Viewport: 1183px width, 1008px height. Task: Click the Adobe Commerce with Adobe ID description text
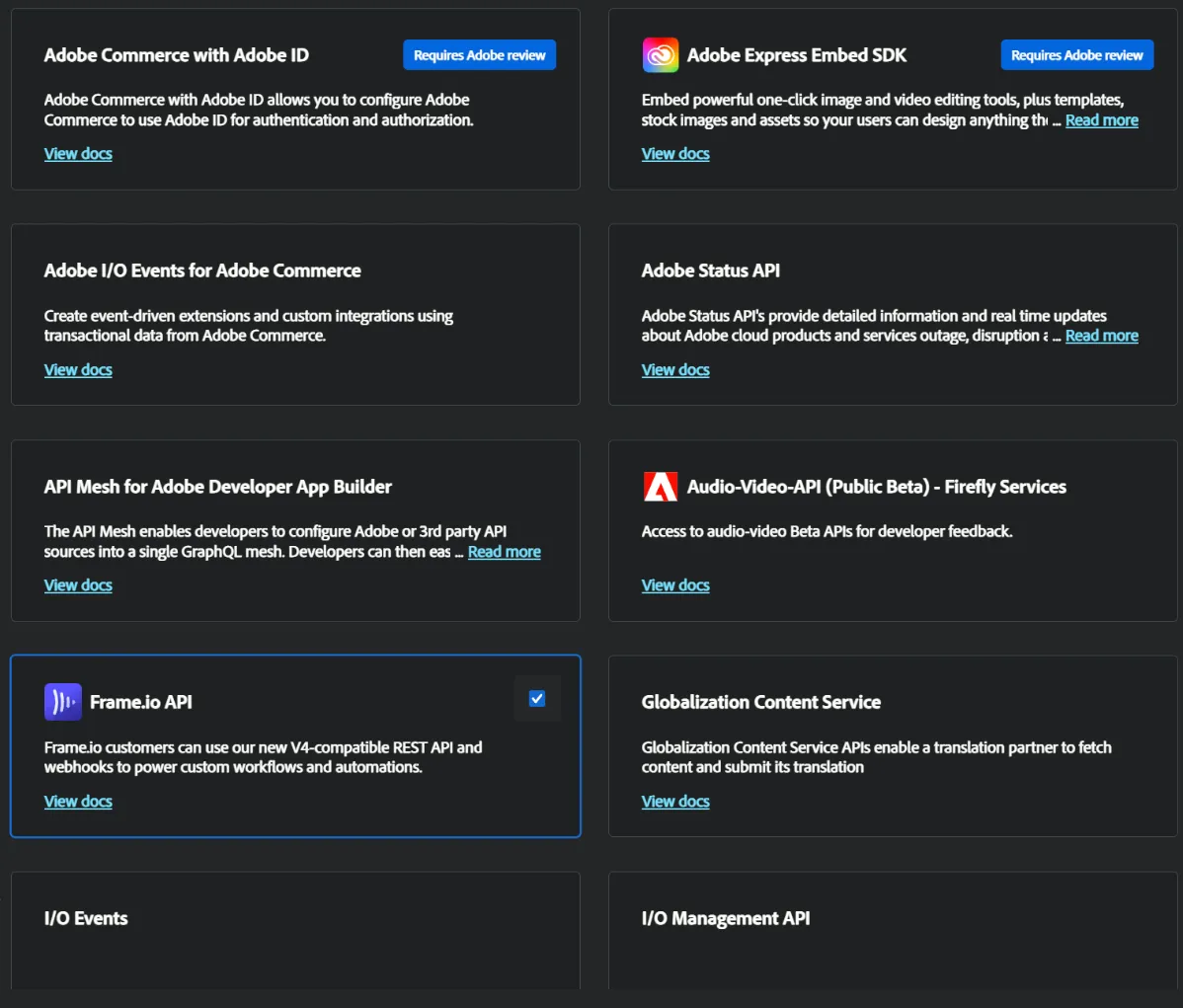(x=259, y=111)
